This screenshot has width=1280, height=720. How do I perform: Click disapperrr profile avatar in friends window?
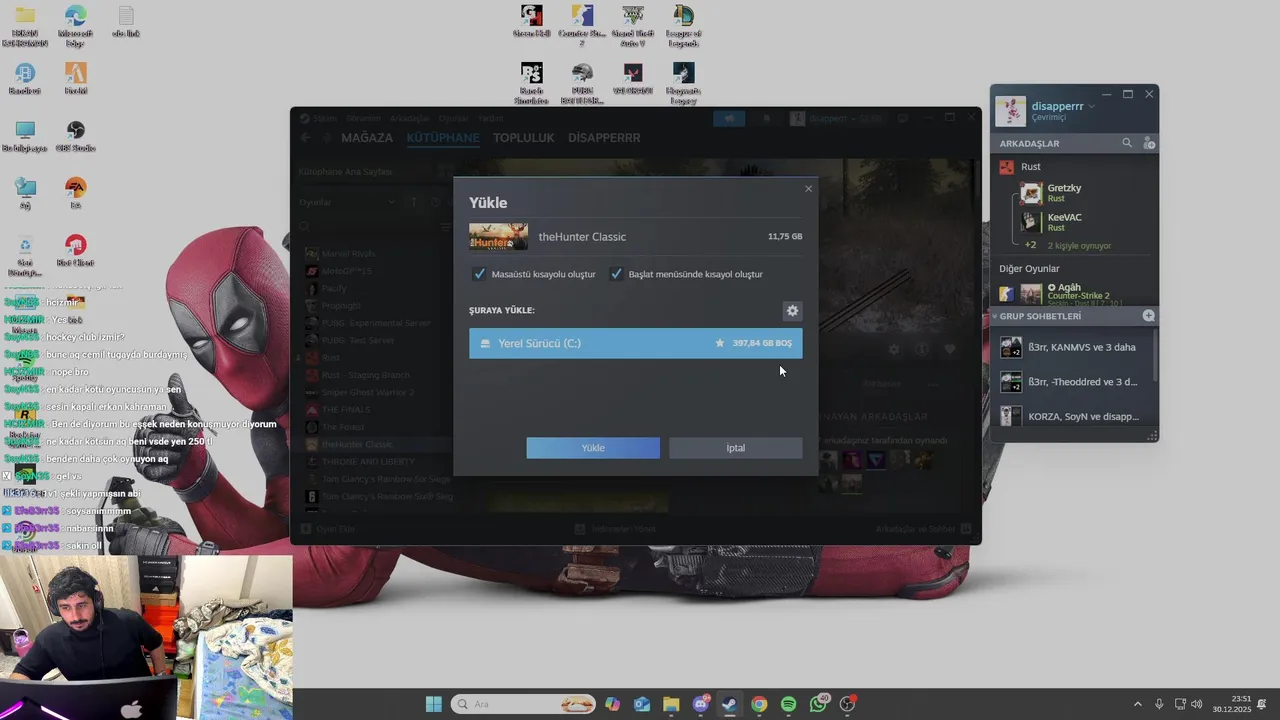click(1011, 111)
